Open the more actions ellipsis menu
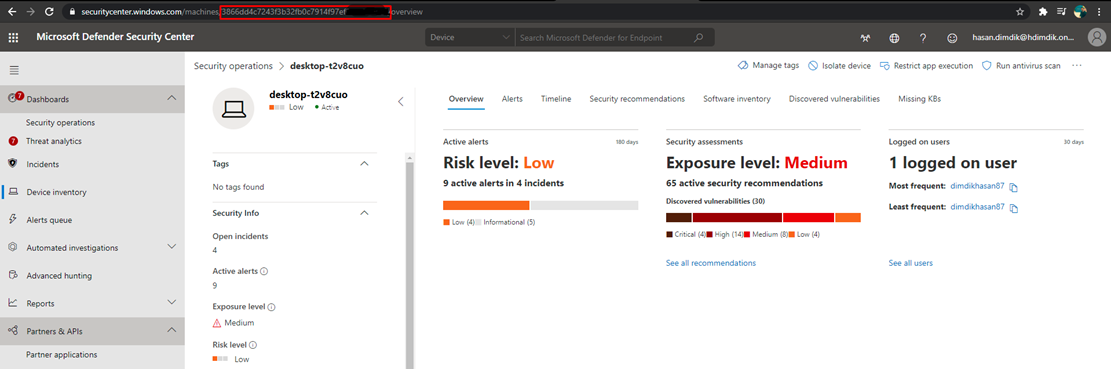This screenshot has height=369, width=1111. 1077,65
